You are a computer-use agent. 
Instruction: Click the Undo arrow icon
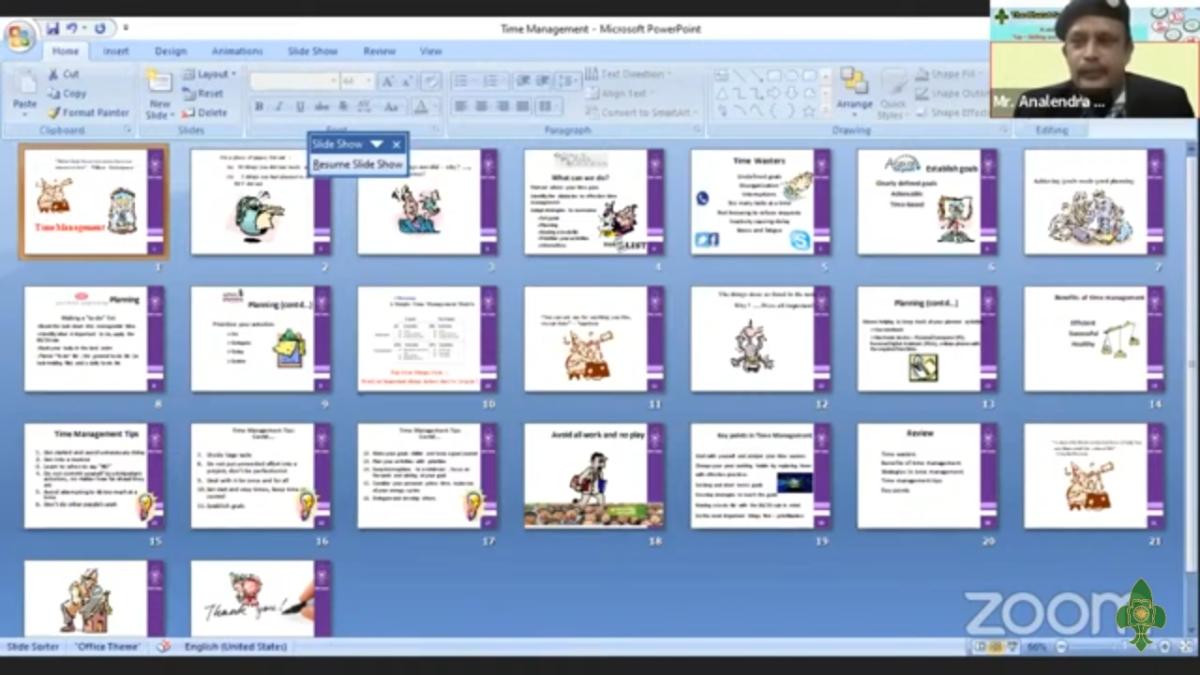pyautogui.click(x=72, y=28)
